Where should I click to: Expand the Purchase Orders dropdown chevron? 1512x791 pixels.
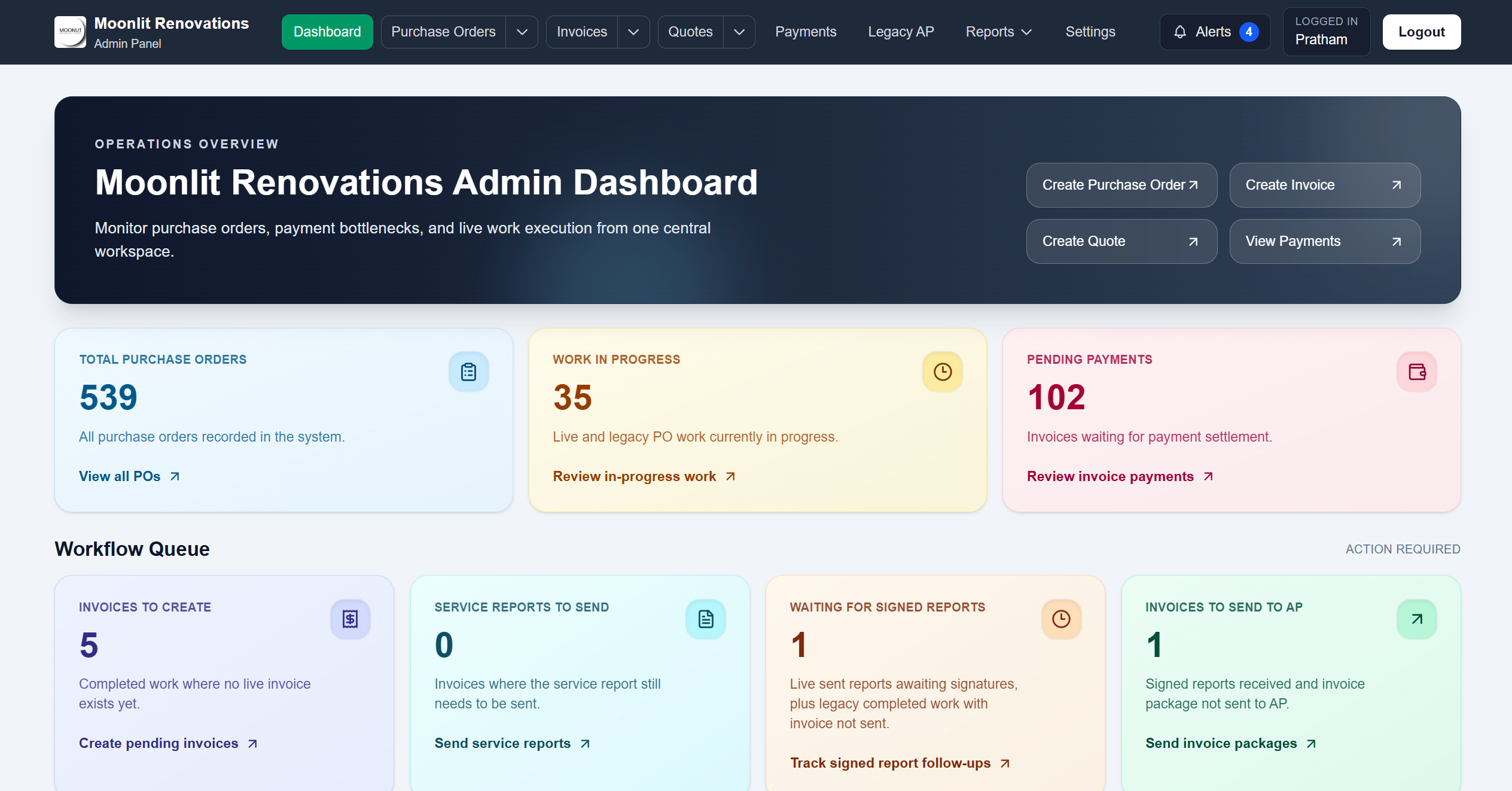point(522,32)
